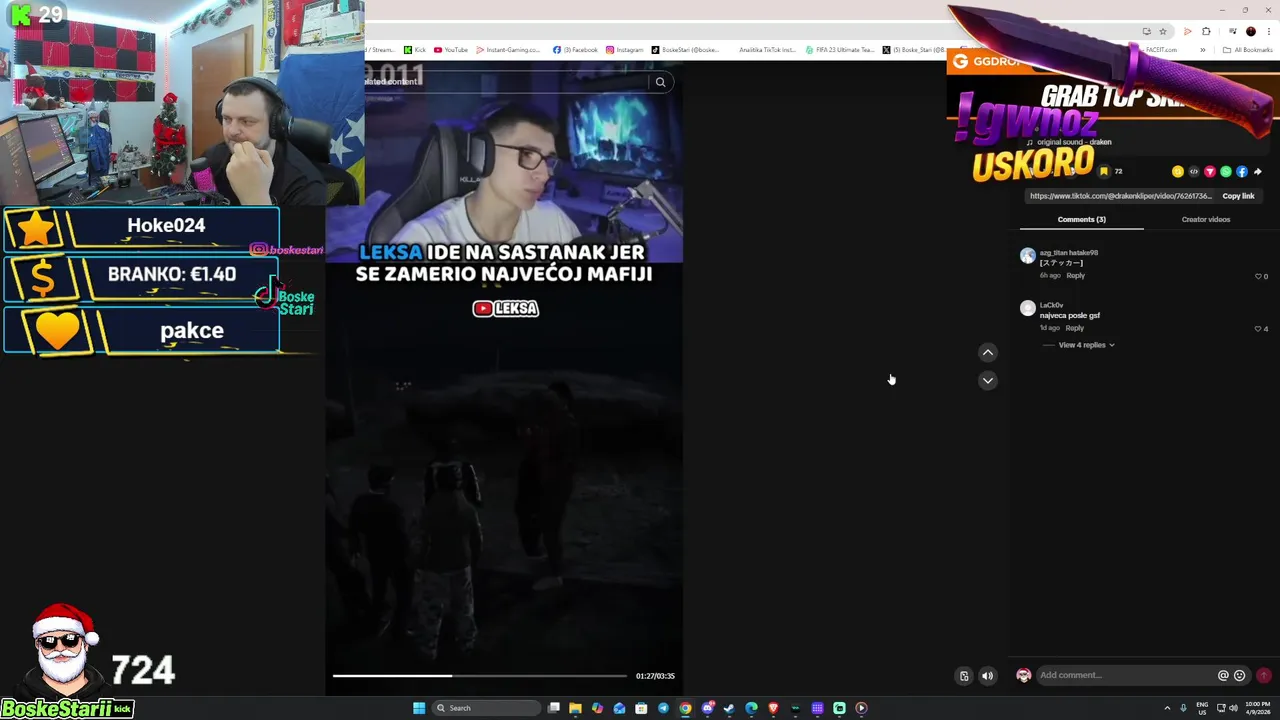Viewport: 1280px width, 720px height.
Task: Switch to Creator videos tab
Action: pyautogui.click(x=1205, y=219)
